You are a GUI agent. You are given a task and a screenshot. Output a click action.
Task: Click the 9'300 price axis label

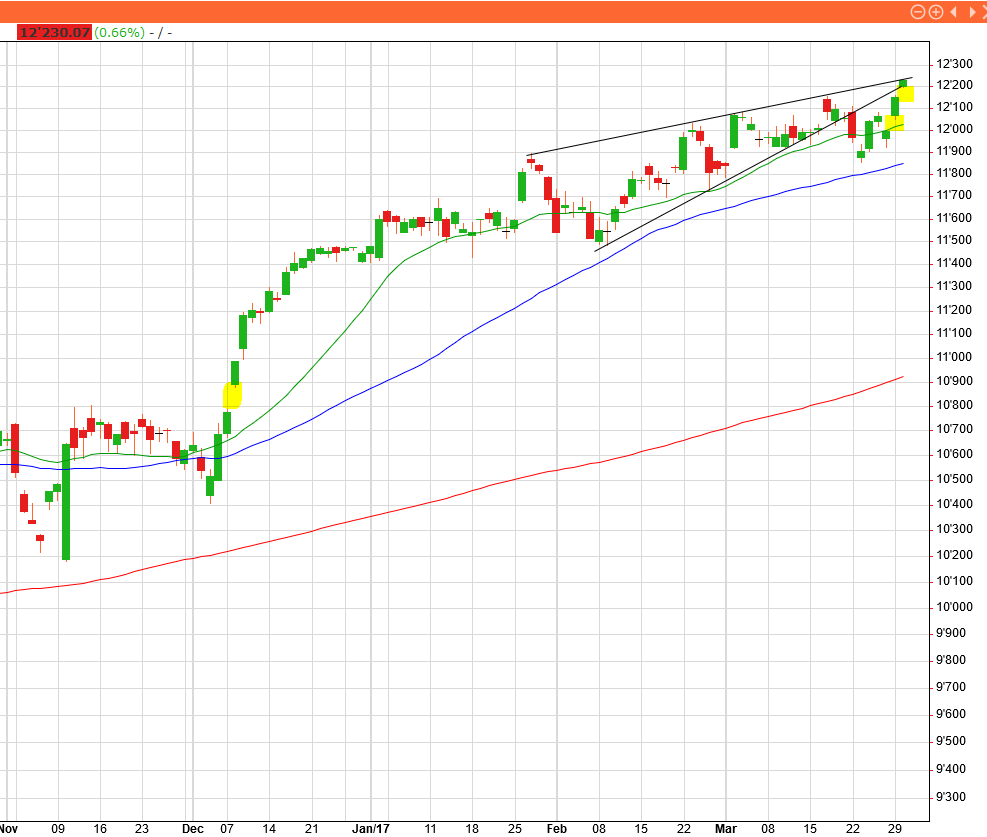951,797
